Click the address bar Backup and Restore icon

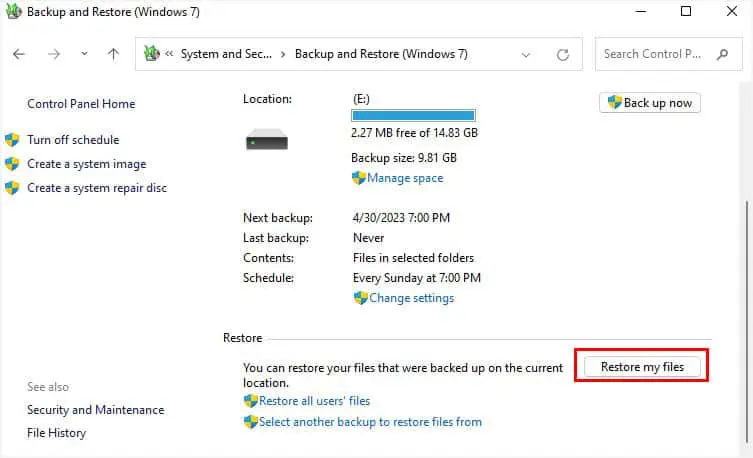tap(152, 53)
